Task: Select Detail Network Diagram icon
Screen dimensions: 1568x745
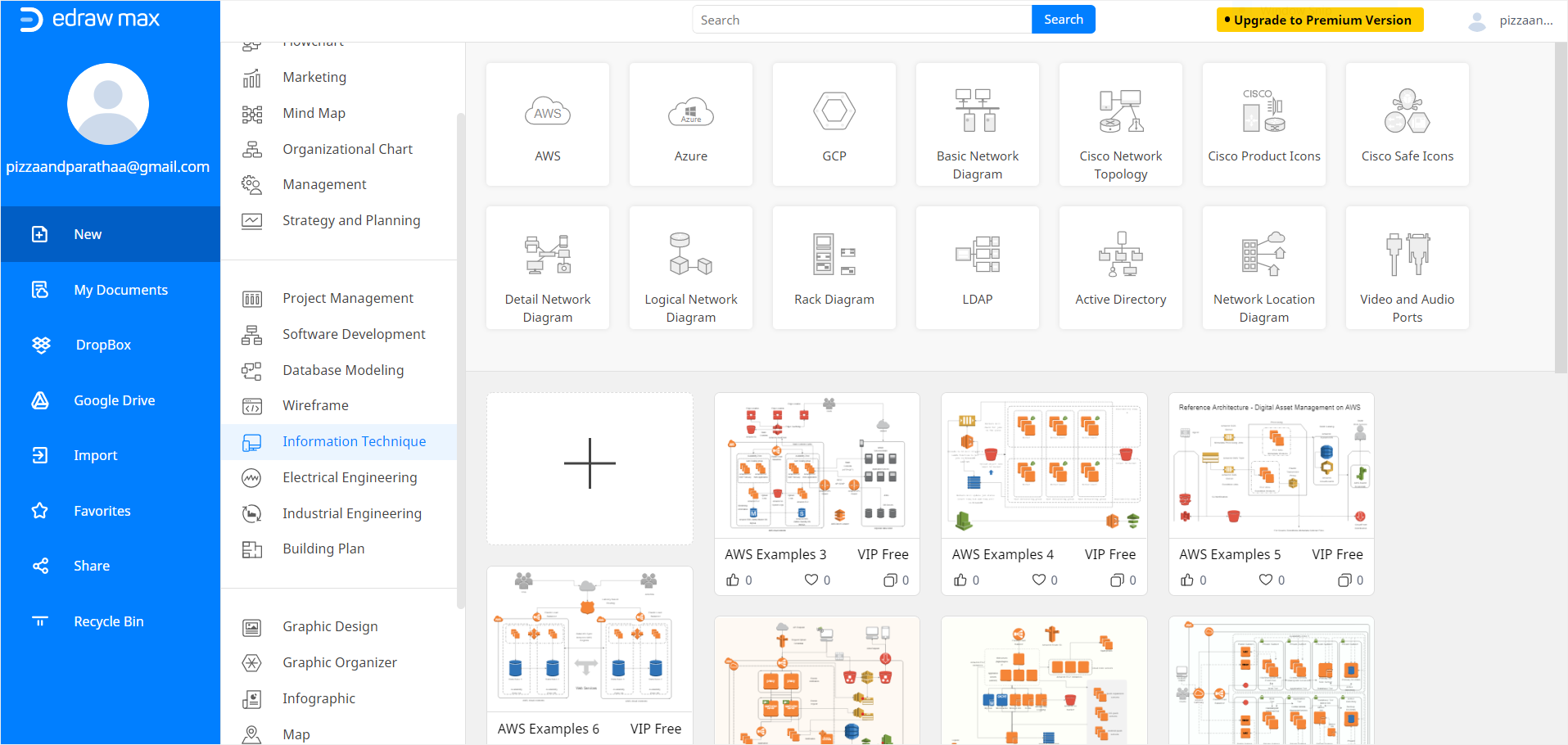Action: (x=547, y=254)
